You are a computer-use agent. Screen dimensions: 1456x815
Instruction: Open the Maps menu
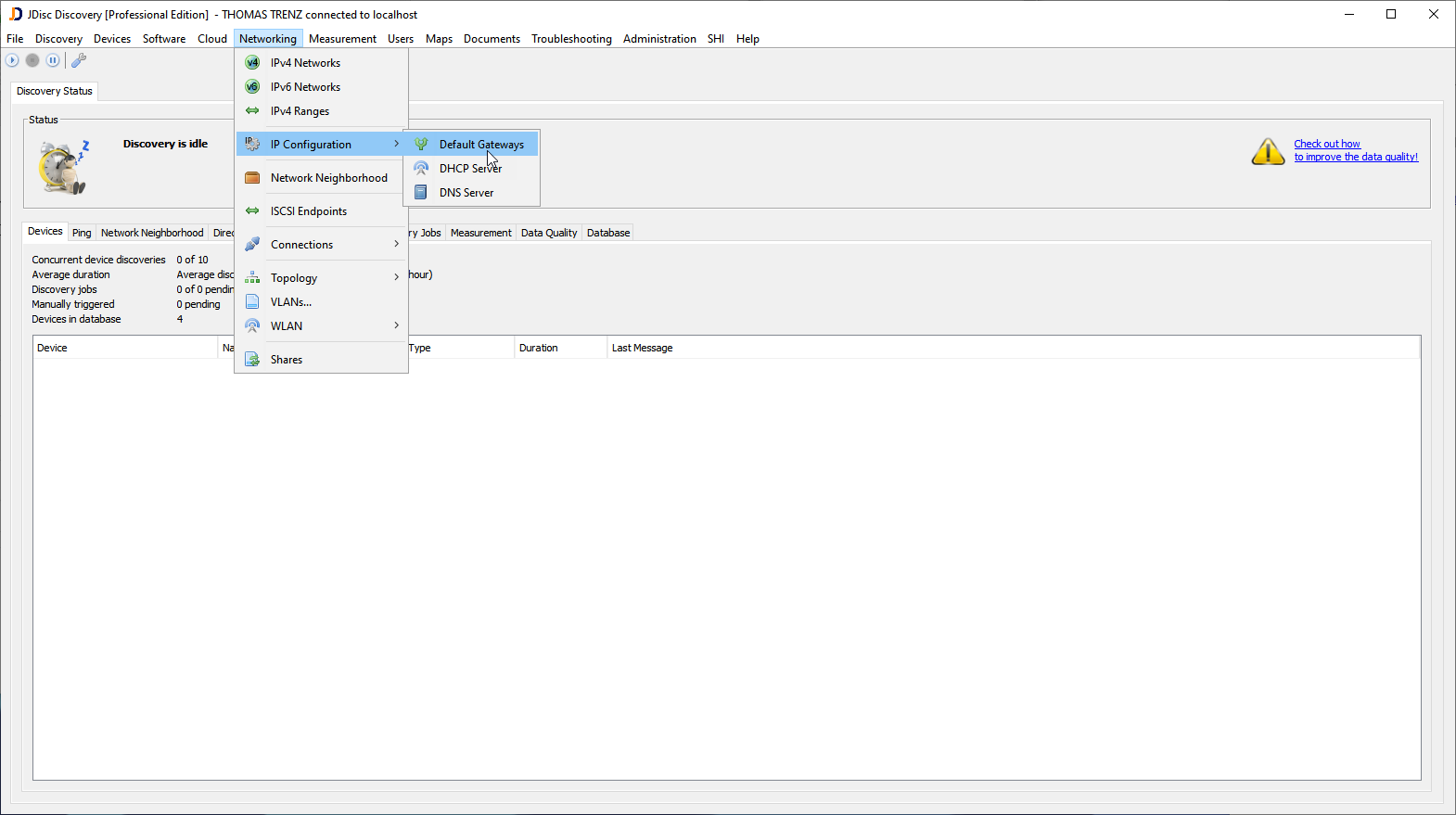[x=439, y=39]
